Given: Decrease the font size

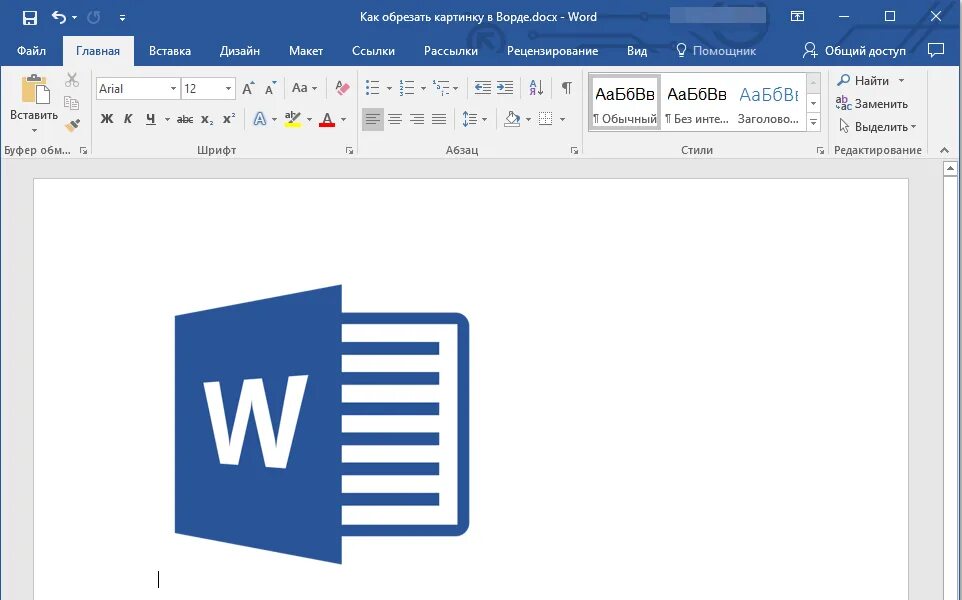Looking at the screenshot, I should tap(270, 89).
